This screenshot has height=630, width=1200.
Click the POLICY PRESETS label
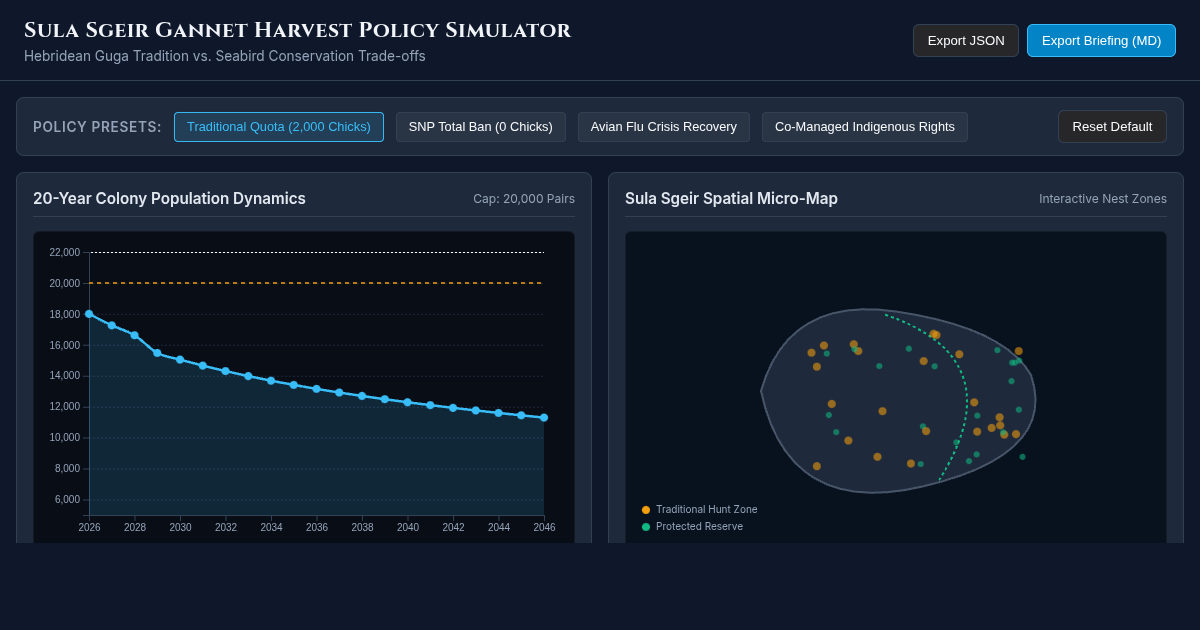(x=97, y=127)
